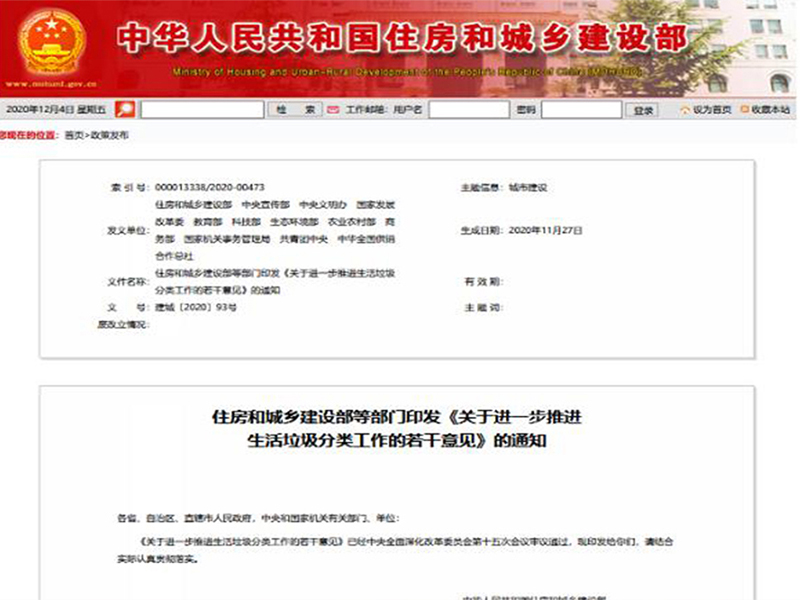Click the 主题信息 label
This screenshot has width=800, height=600.
pos(482,187)
